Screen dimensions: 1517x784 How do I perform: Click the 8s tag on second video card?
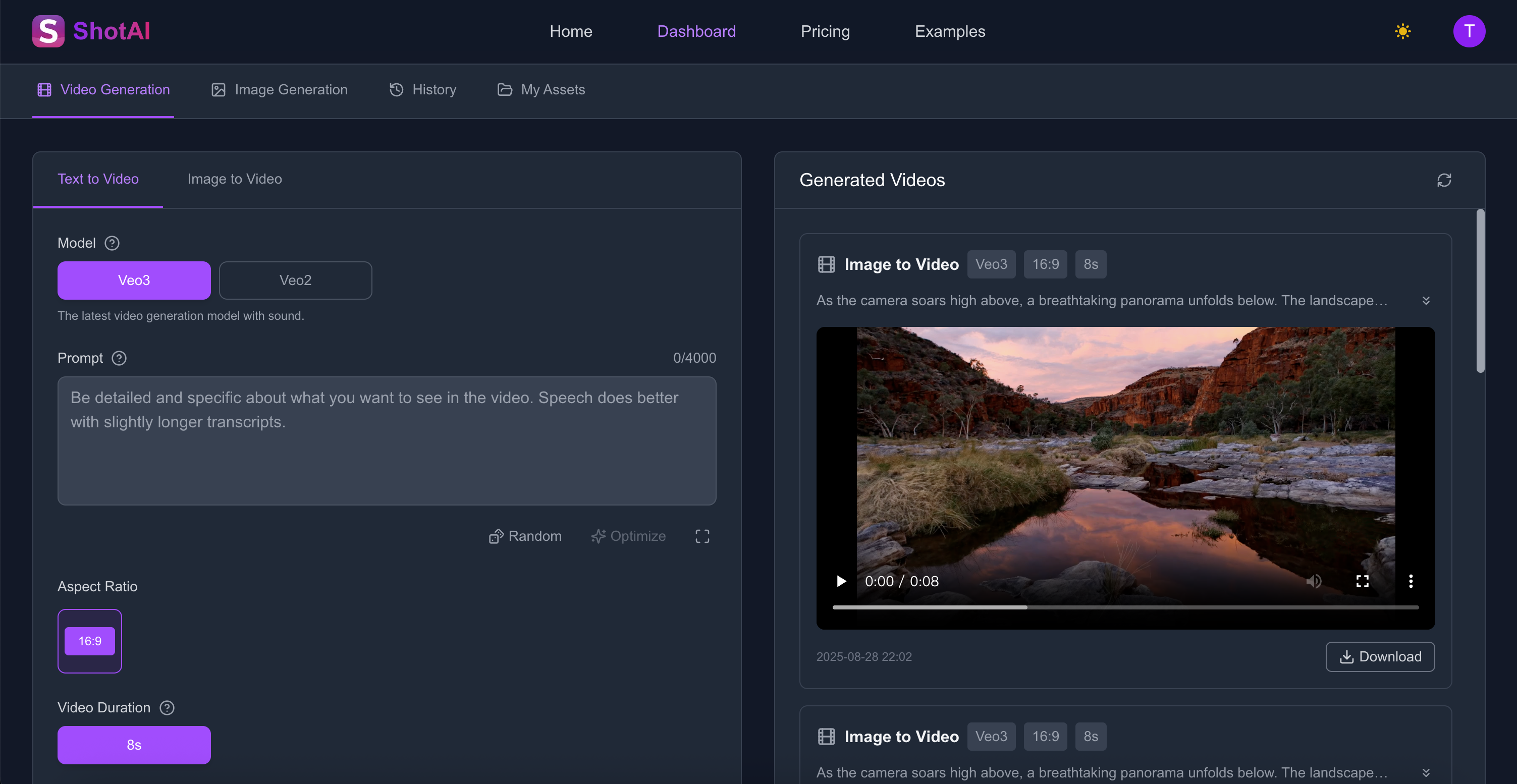(1091, 737)
